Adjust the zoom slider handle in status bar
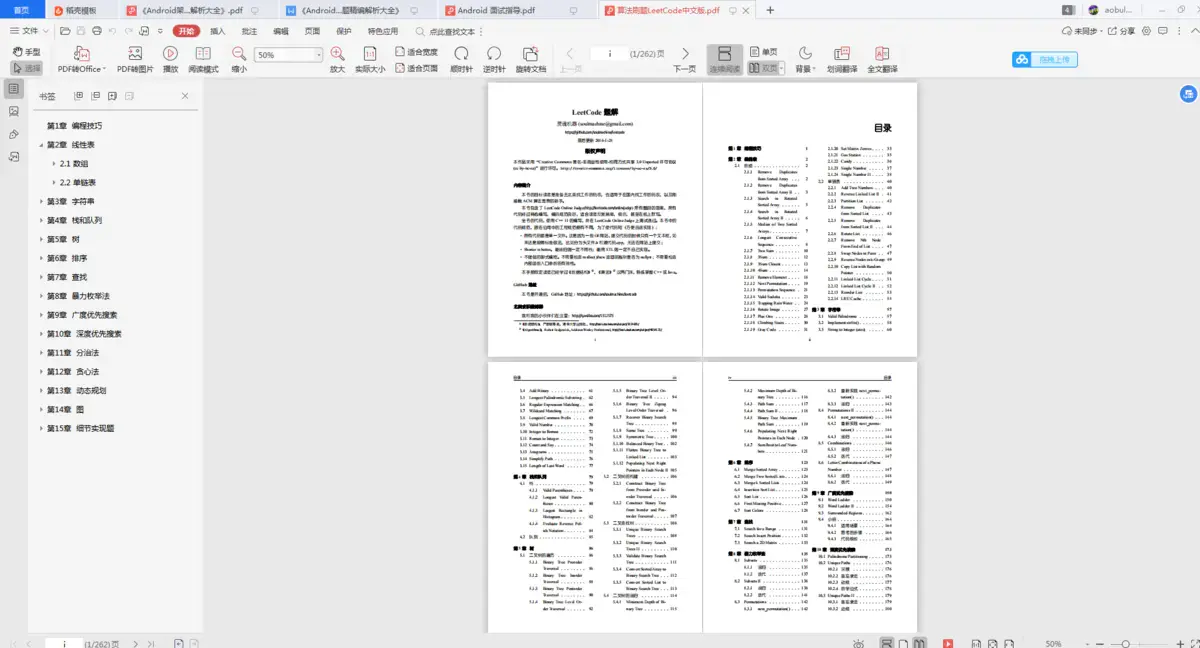Screen dimensions: 1200x648 (1126, 643)
